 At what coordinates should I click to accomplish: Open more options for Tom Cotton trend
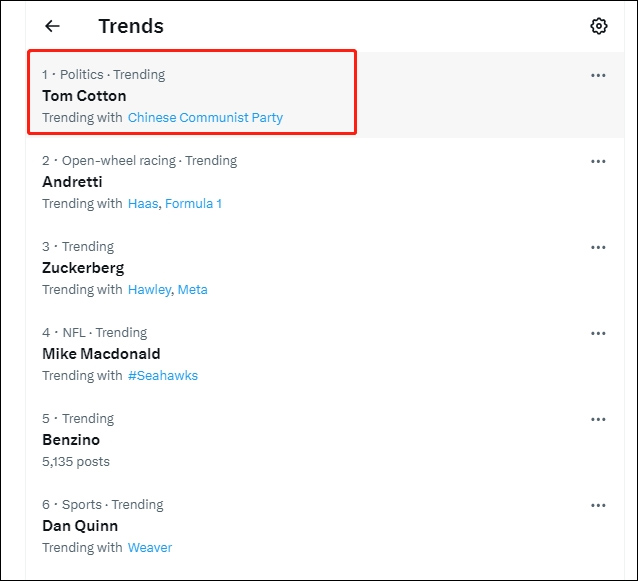click(x=598, y=75)
